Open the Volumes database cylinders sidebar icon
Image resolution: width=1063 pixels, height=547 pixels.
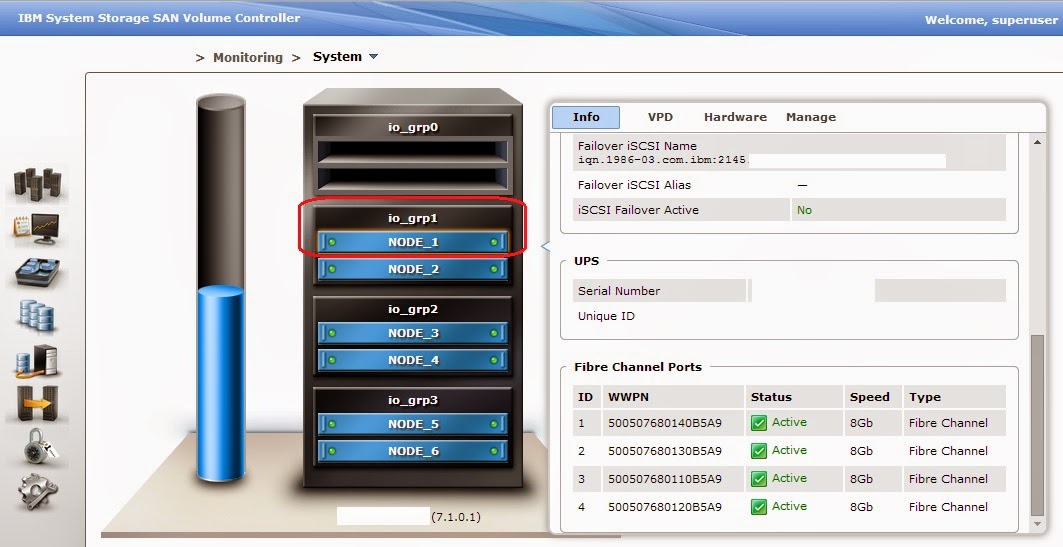coord(37,317)
